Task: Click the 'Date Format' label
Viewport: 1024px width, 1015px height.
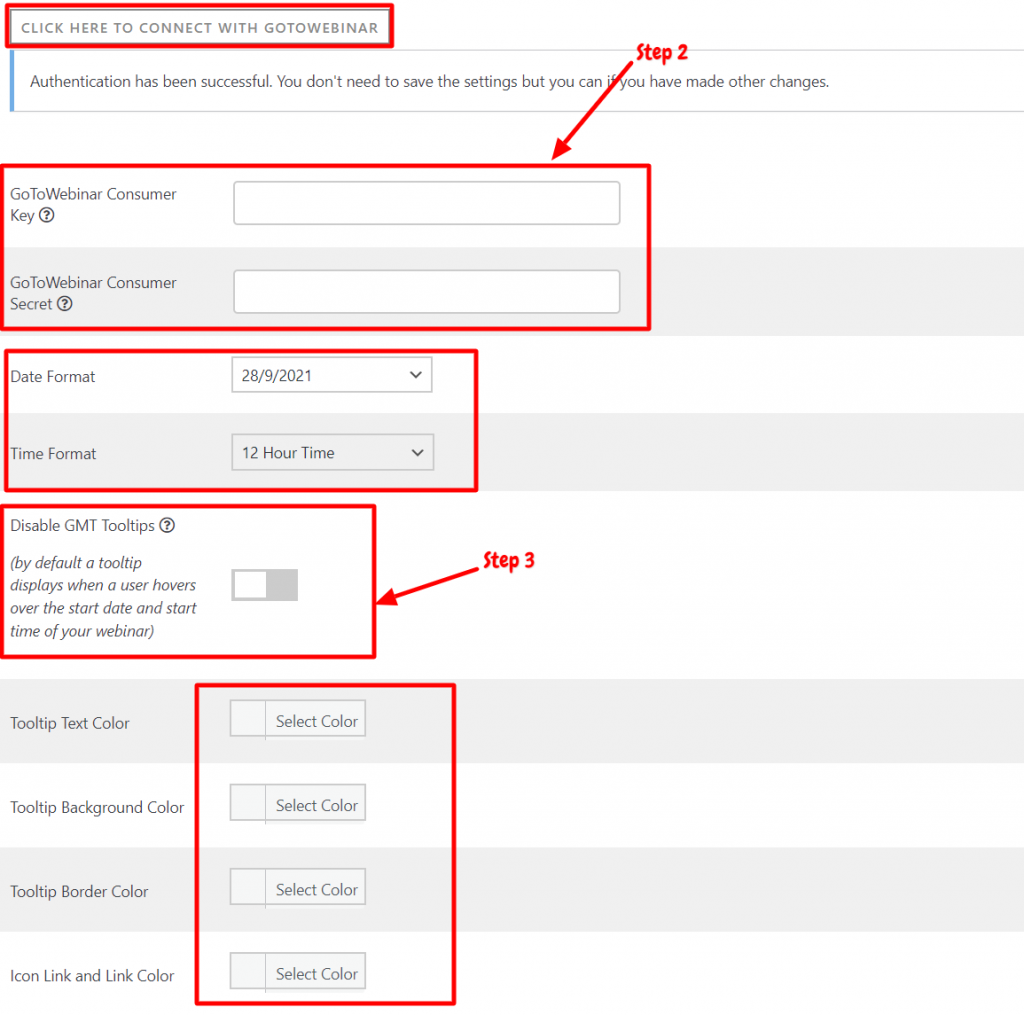Action: 53,377
